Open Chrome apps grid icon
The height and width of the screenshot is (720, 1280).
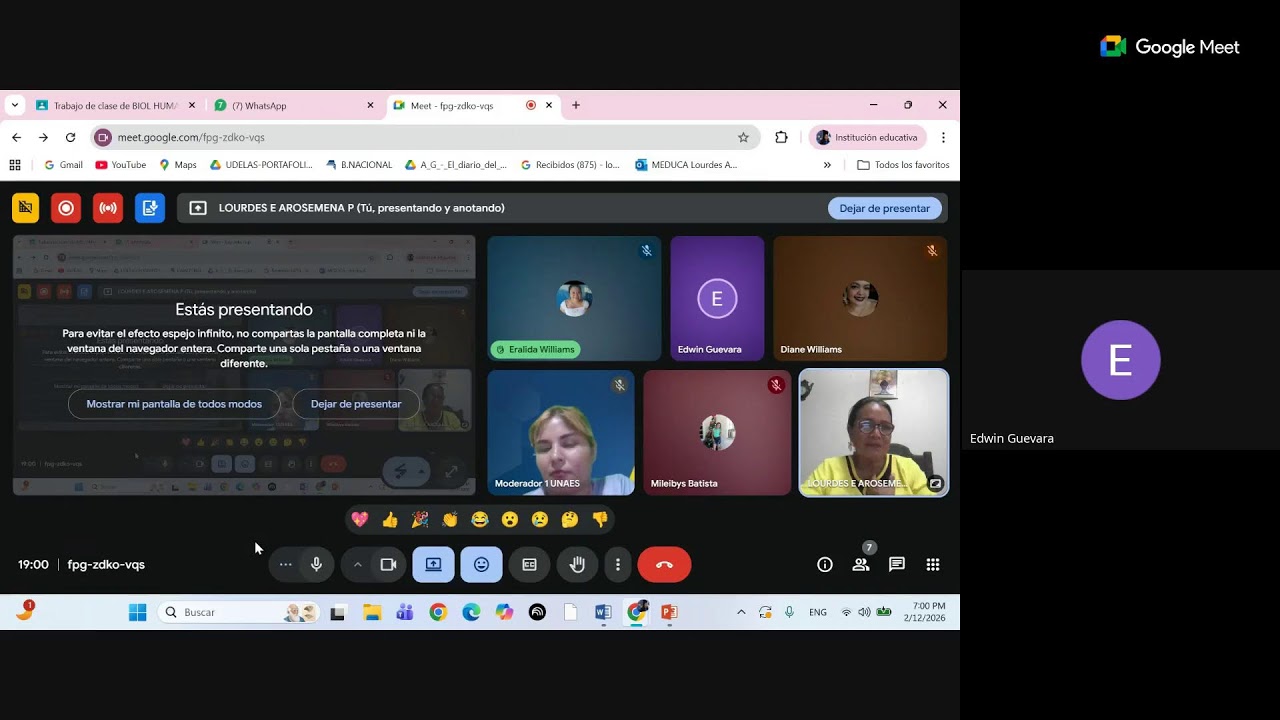pos(15,165)
